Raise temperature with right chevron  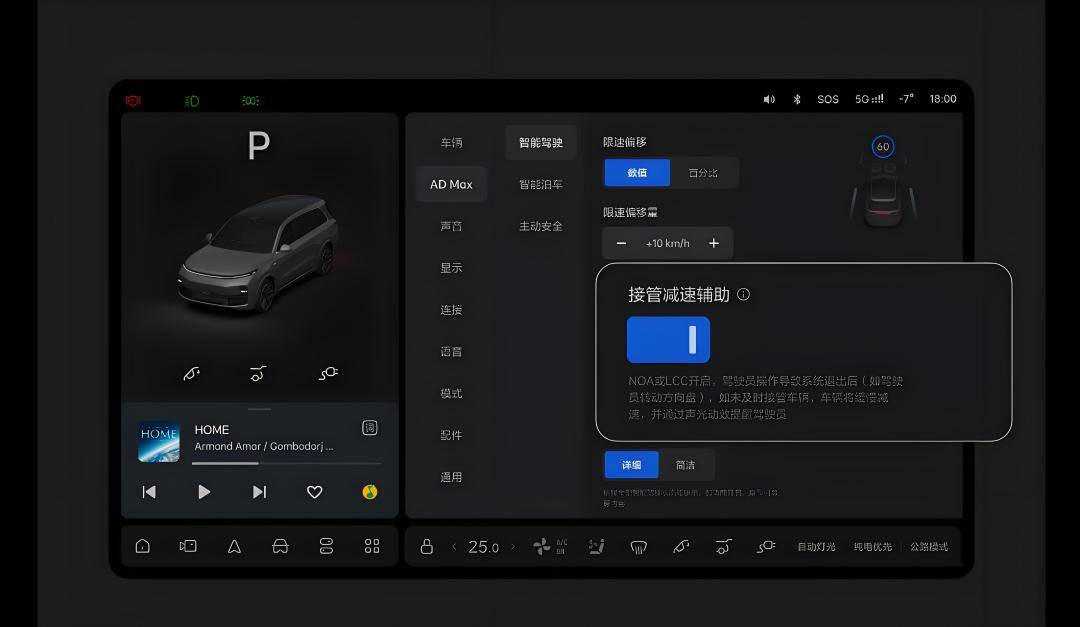[512, 546]
